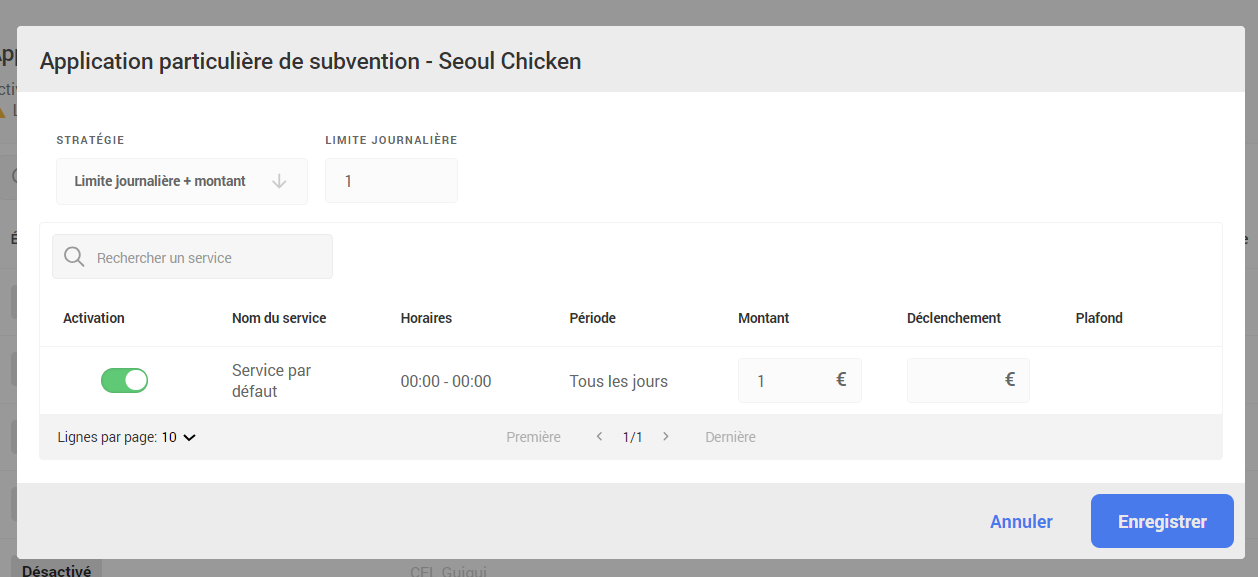This screenshot has width=1258, height=577.
Task: Click the Période column header
Action: pyautogui.click(x=592, y=318)
